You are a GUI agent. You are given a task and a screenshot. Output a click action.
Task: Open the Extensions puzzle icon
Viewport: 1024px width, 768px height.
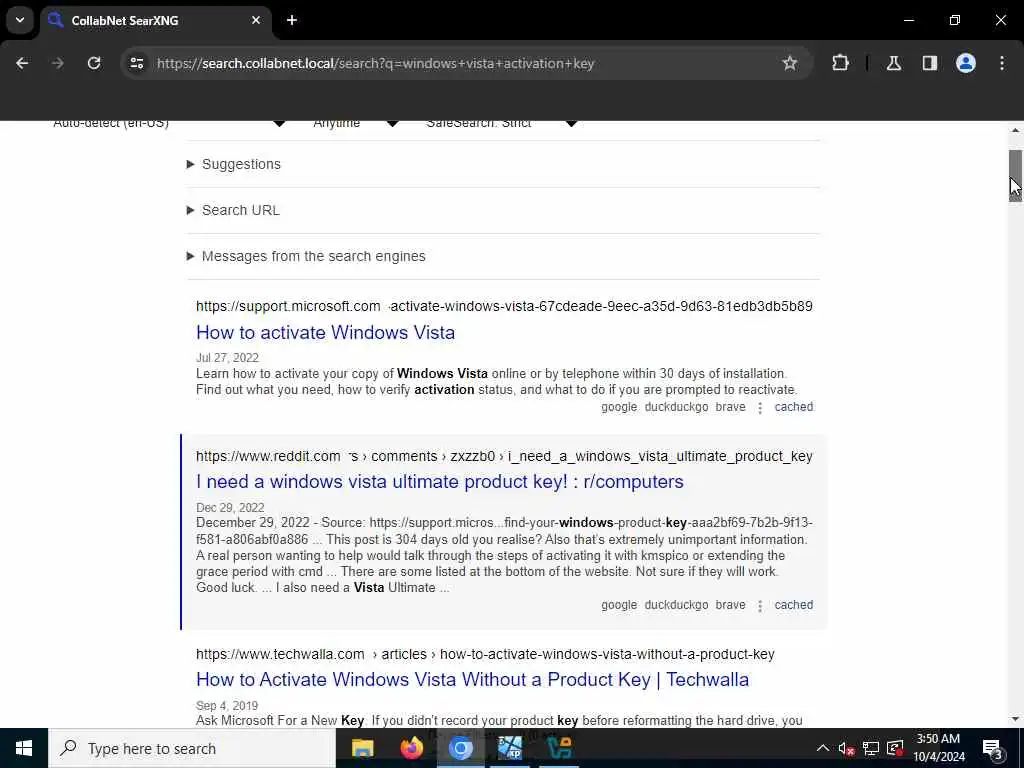click(x=840, y=63)
